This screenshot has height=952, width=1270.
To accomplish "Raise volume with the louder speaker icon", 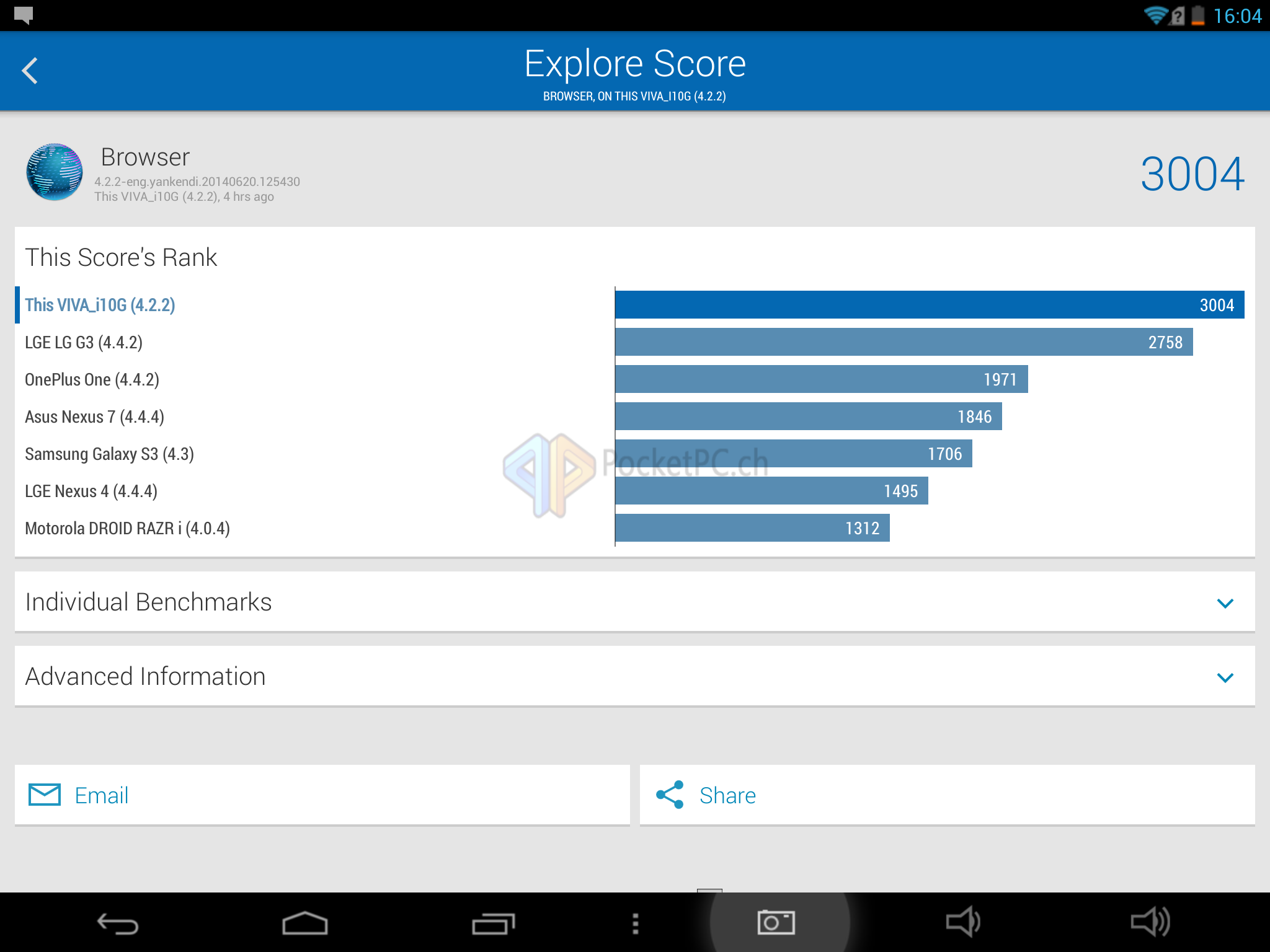I will 1151,922.
